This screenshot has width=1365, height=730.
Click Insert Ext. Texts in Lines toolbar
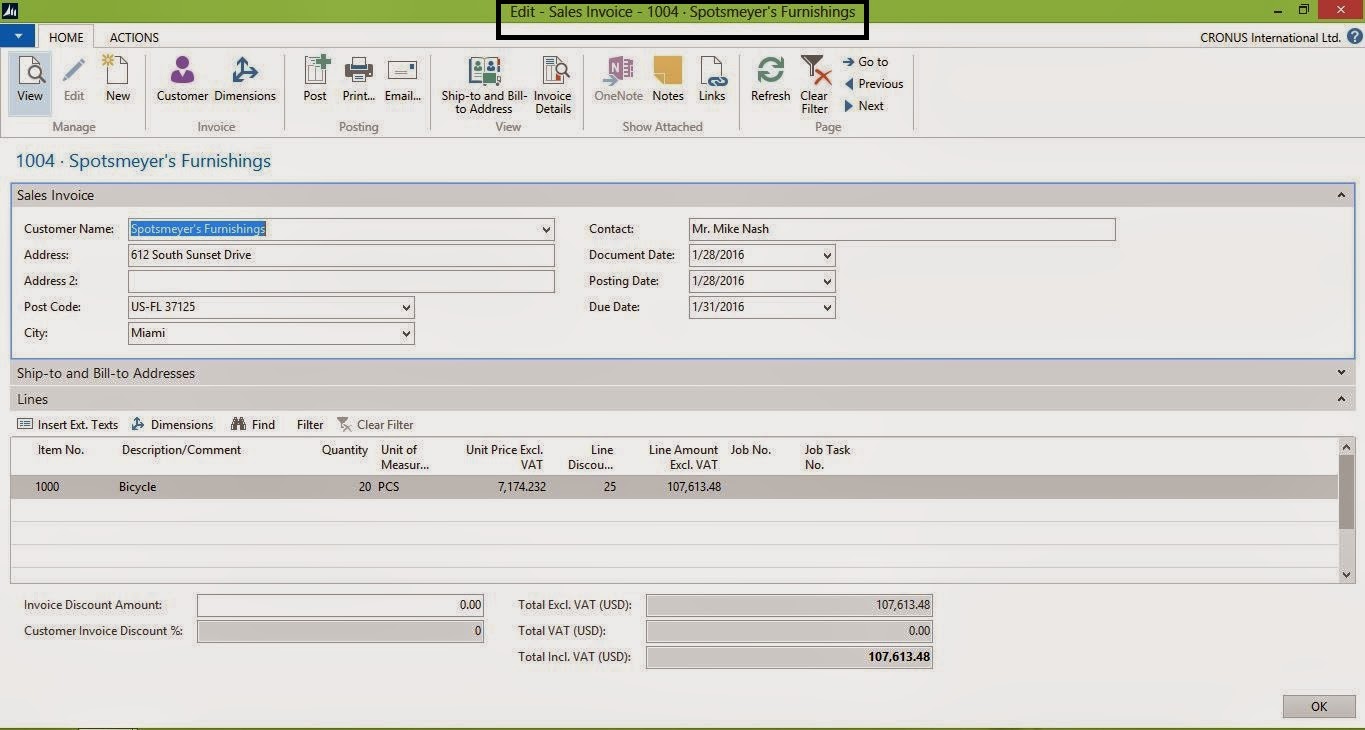tap(68, 425)
